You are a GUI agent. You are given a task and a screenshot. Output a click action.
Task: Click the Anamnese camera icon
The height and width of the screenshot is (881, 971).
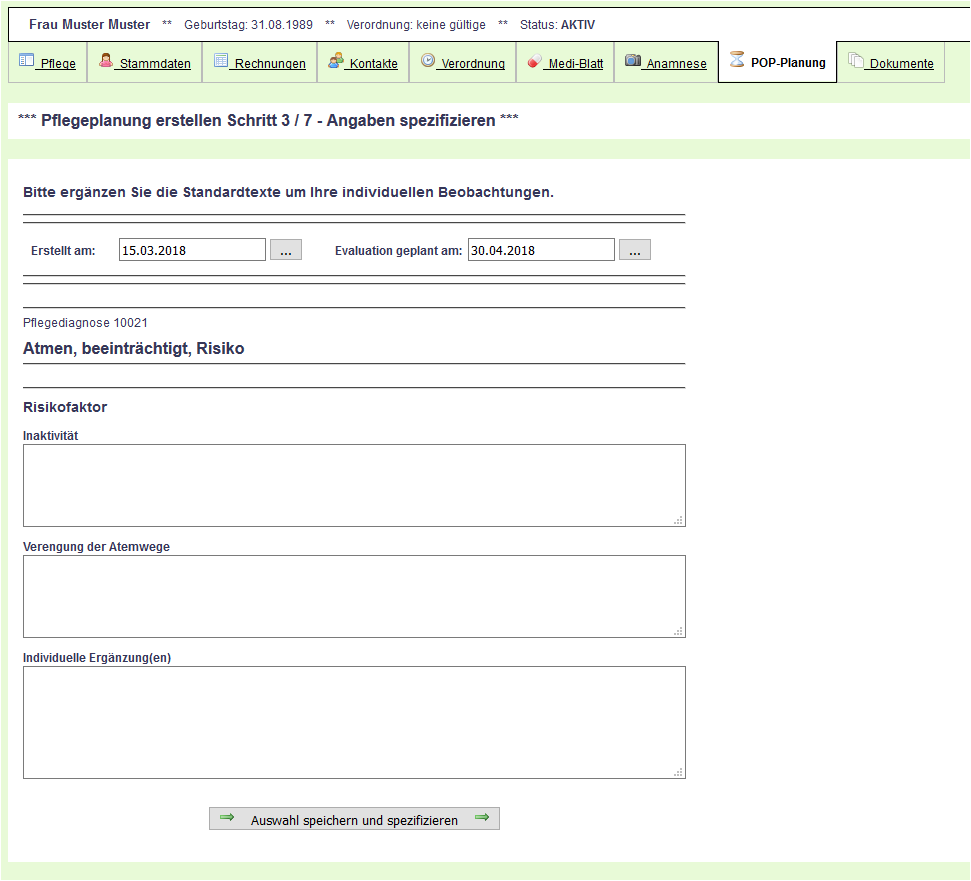pos(633,61)
